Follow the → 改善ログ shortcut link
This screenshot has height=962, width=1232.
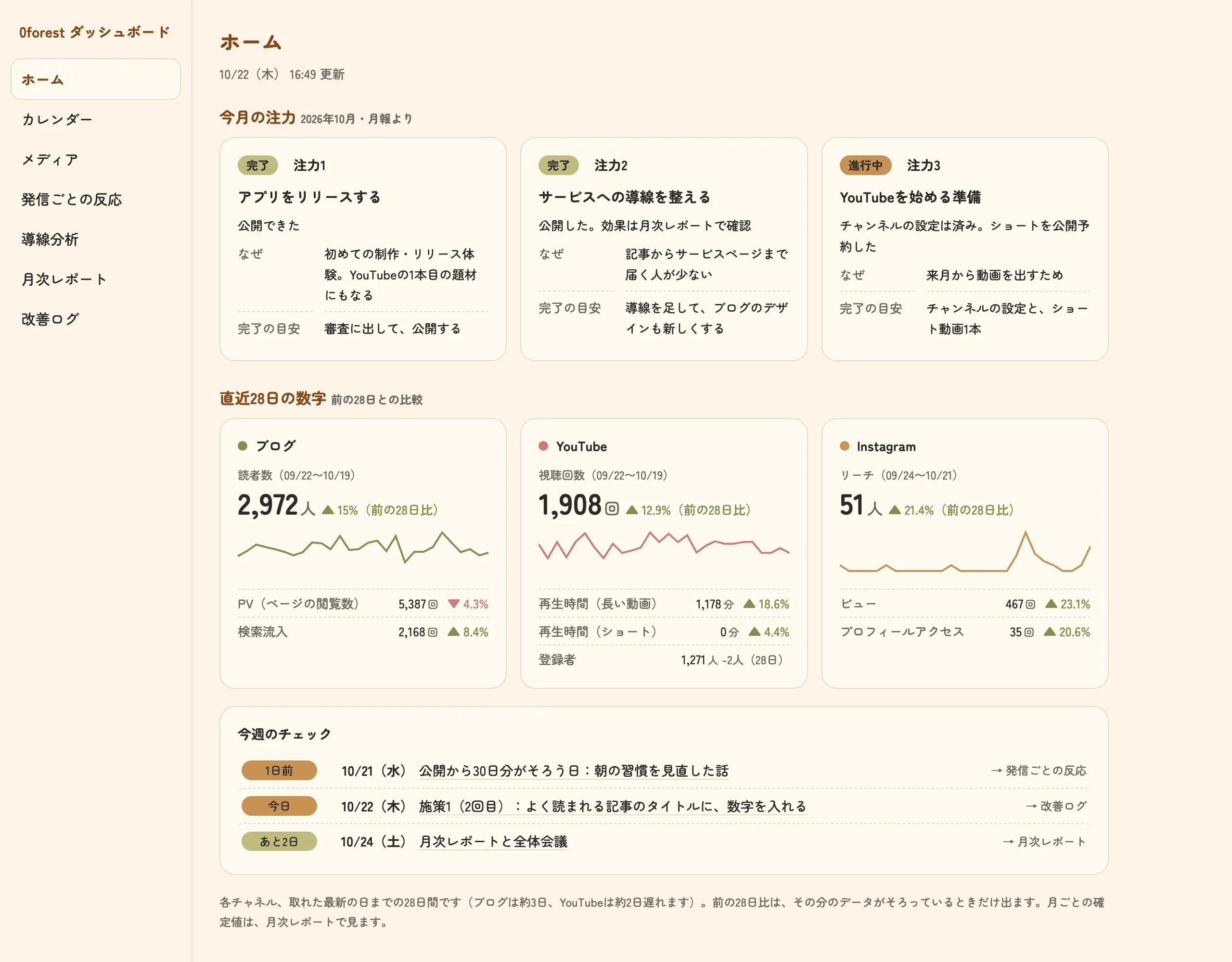tap(1056, 806)
